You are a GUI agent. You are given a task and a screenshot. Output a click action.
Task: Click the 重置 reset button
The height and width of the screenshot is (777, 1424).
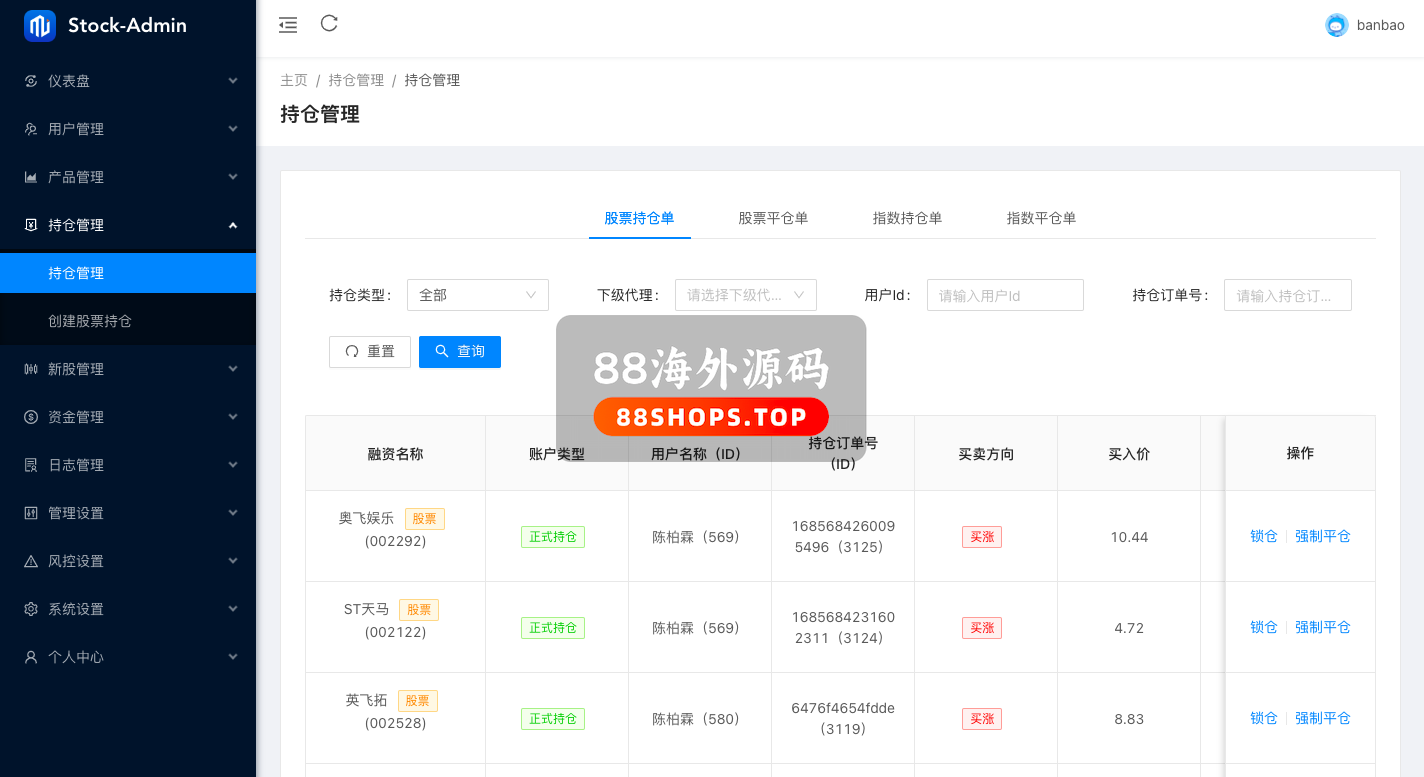370,351
